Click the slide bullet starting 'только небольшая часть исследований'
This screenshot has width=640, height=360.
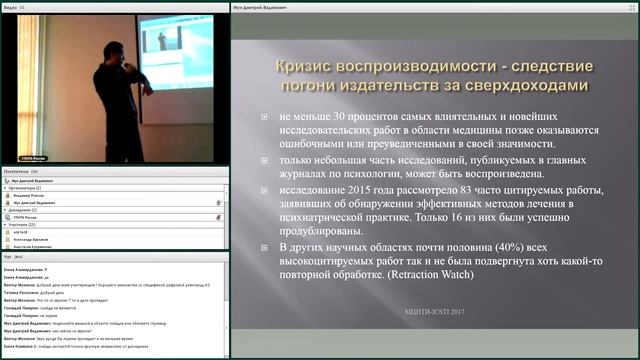(433, 167)
